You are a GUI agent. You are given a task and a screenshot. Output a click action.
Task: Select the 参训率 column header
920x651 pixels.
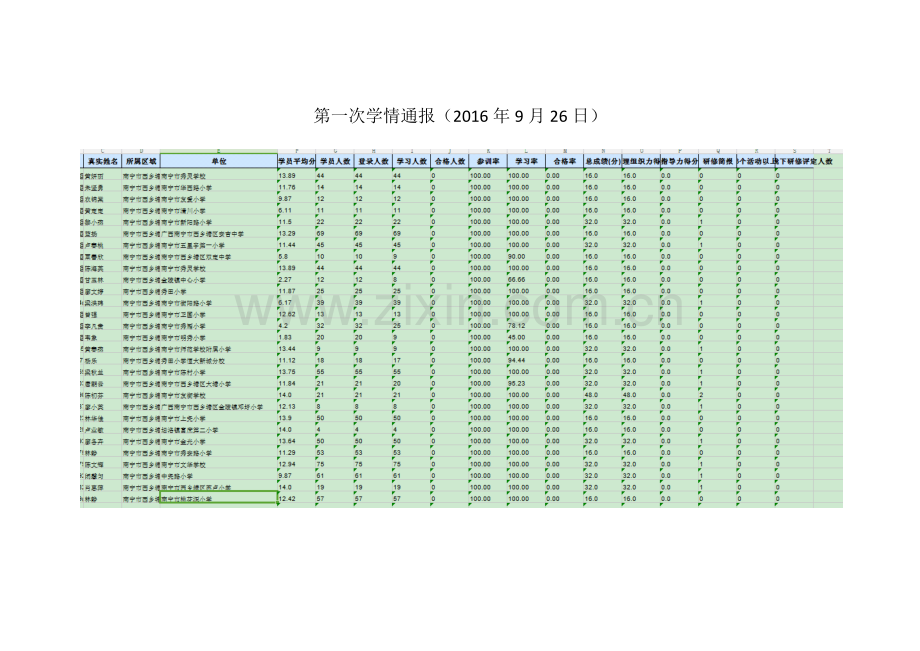[x=488, y=161]
